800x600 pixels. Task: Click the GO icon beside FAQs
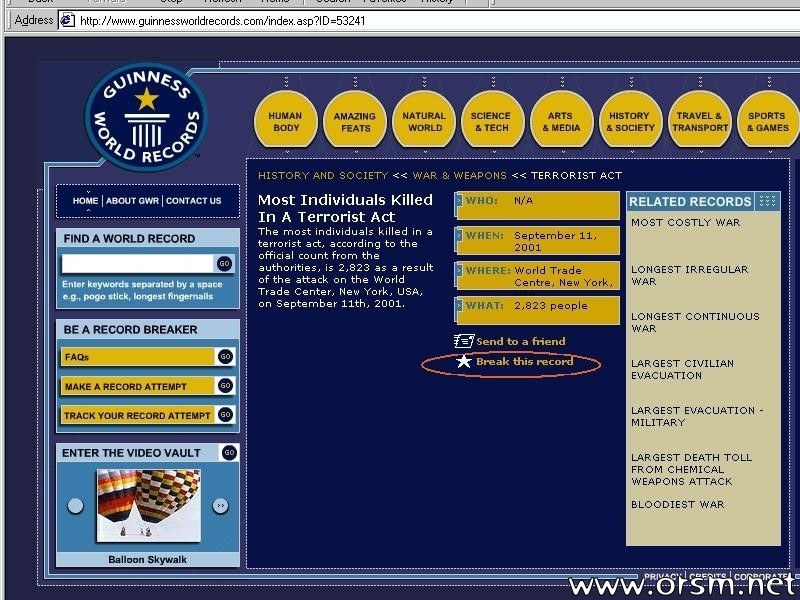[226, 357]
